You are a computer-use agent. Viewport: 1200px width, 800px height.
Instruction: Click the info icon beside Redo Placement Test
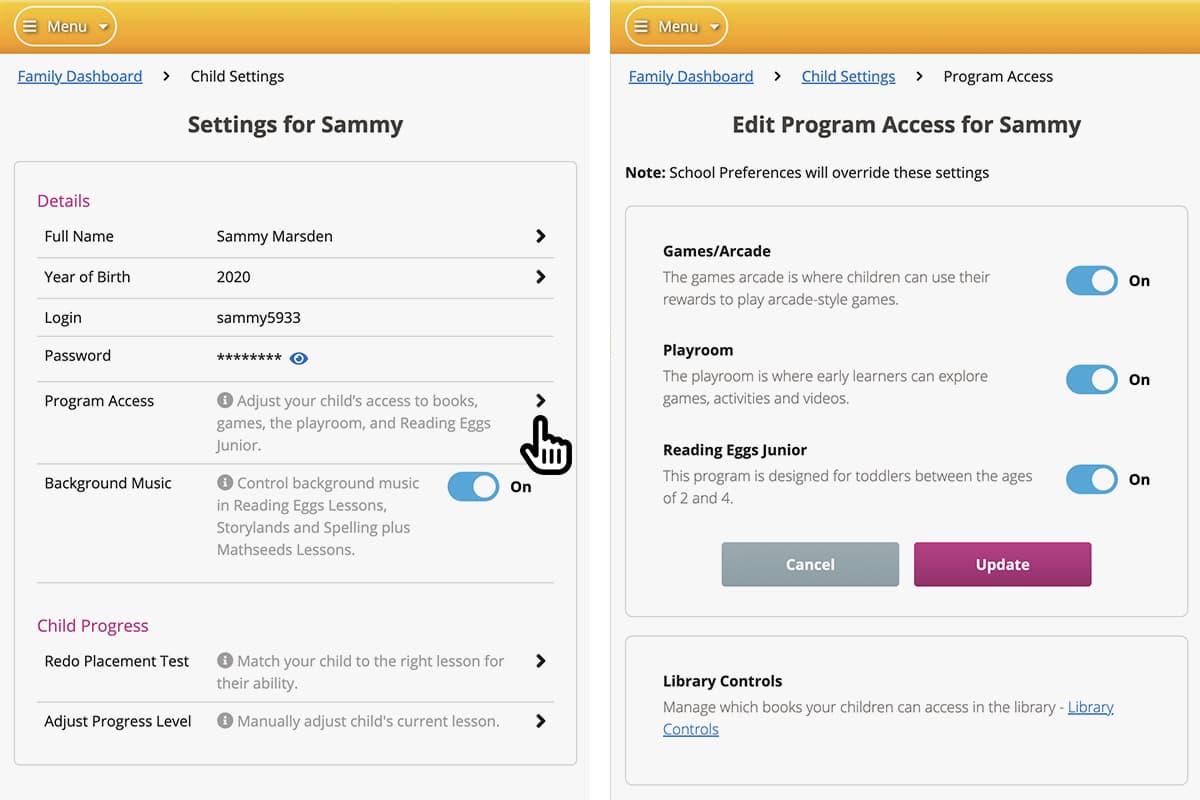pyautogui.click(x=224, y=661)
